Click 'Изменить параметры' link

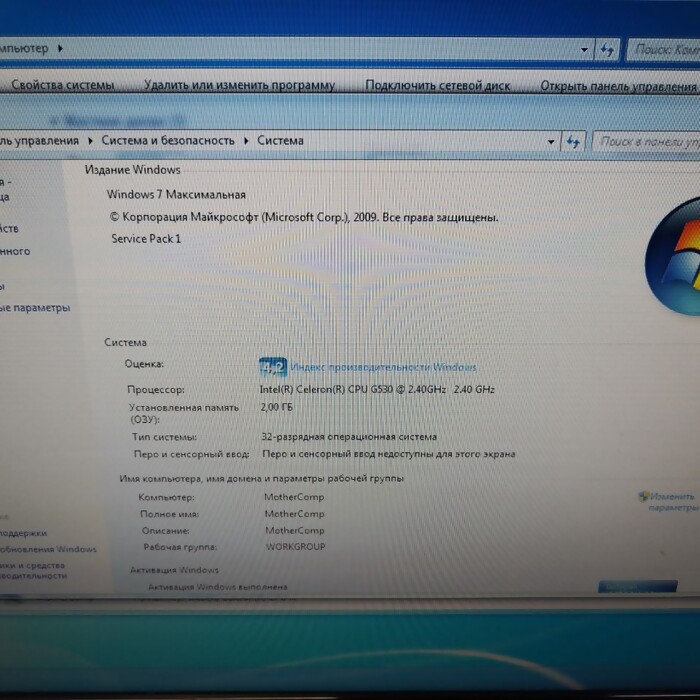coord(673,502)
